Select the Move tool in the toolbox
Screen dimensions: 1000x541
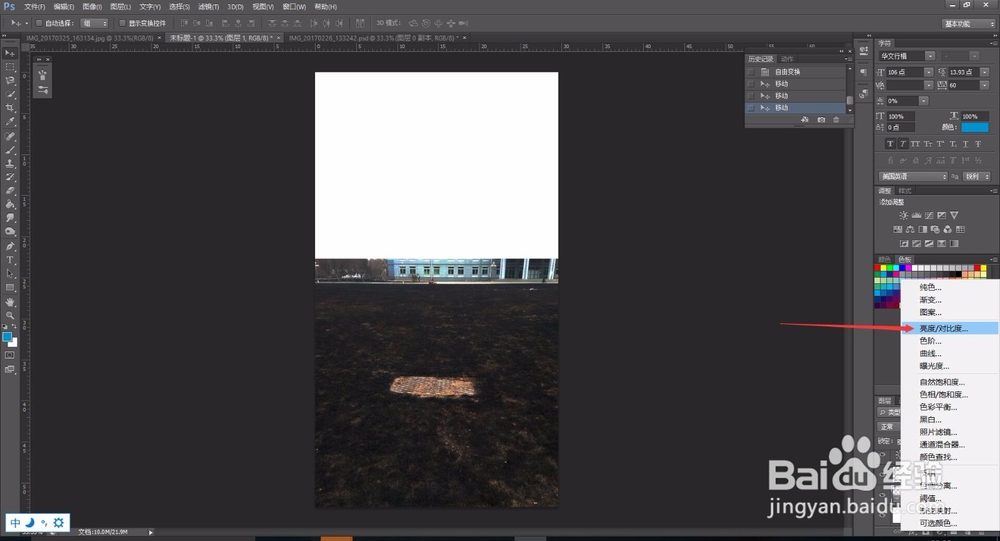[x=10, y=53]
